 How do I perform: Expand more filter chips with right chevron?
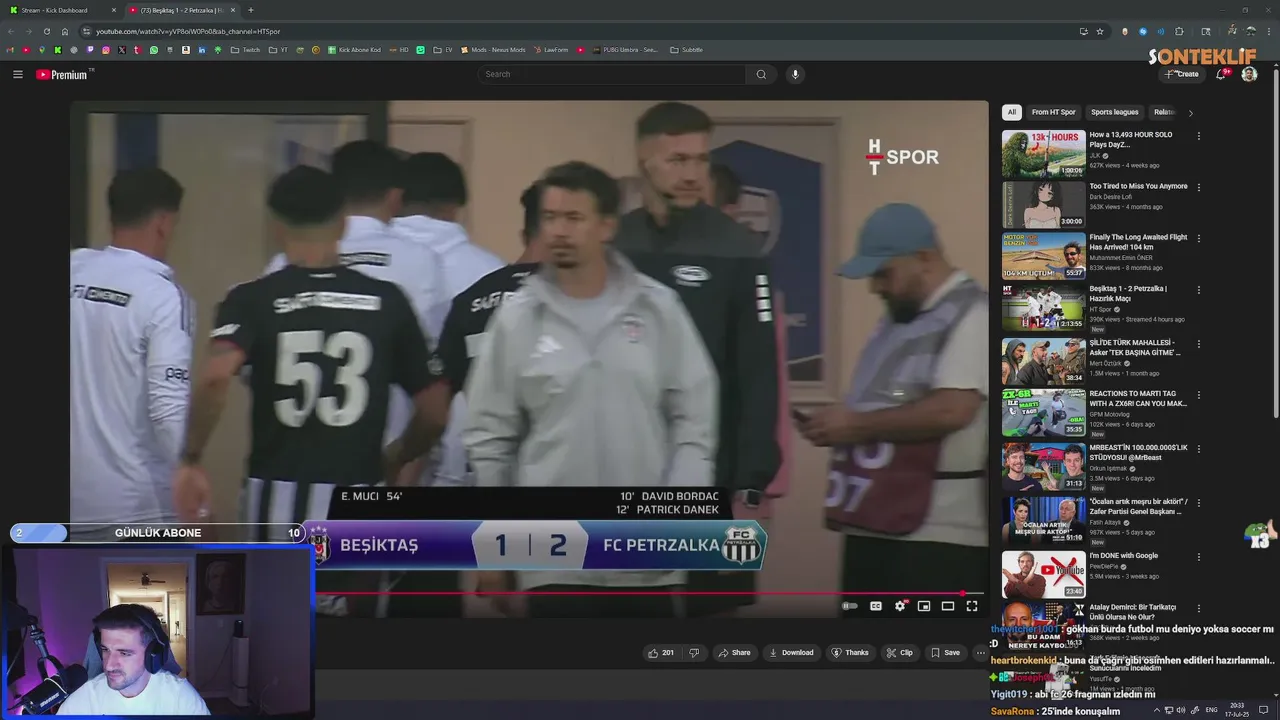point(1190,113)
